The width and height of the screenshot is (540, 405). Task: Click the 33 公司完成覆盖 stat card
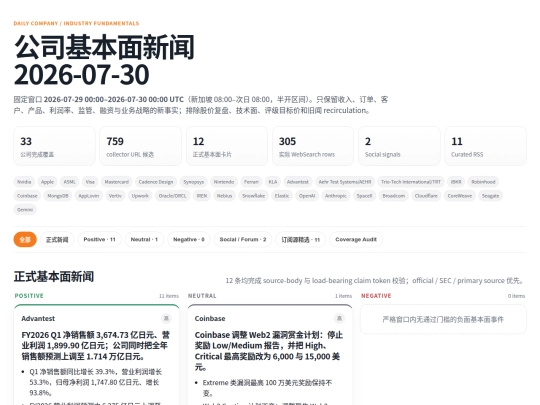tap(54, 146)
